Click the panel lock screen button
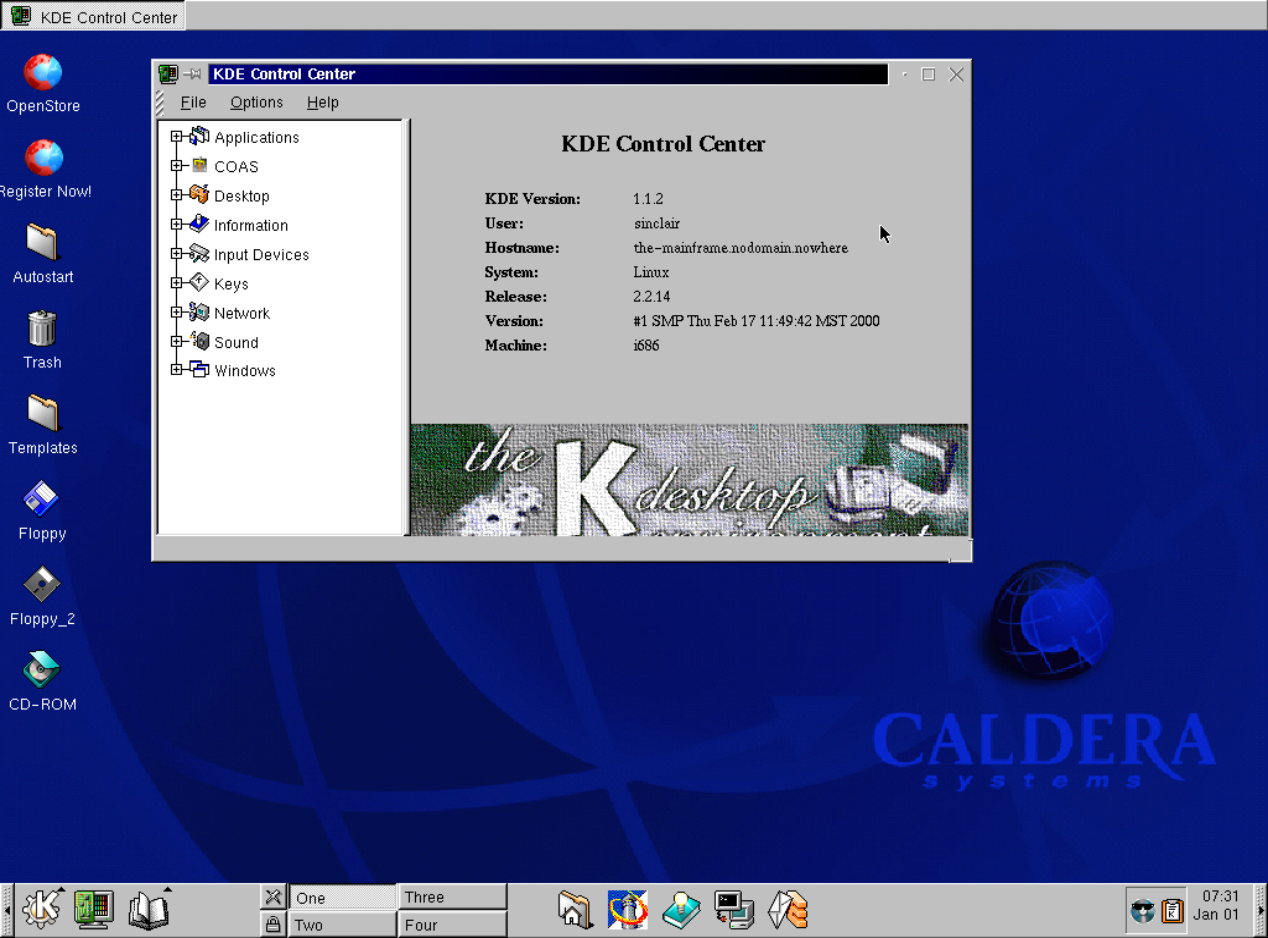This screenshot has height=938, width=1268. click(272, 924)
